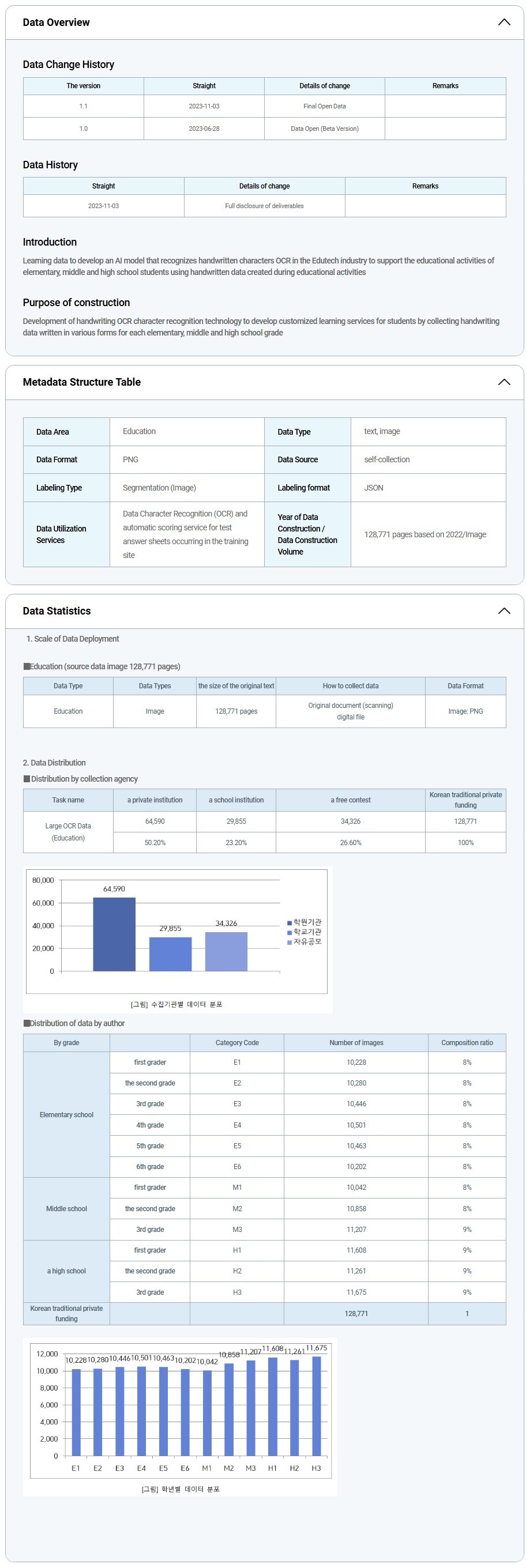Click the 자유공모 legend marker

click(x=290, y=943)
